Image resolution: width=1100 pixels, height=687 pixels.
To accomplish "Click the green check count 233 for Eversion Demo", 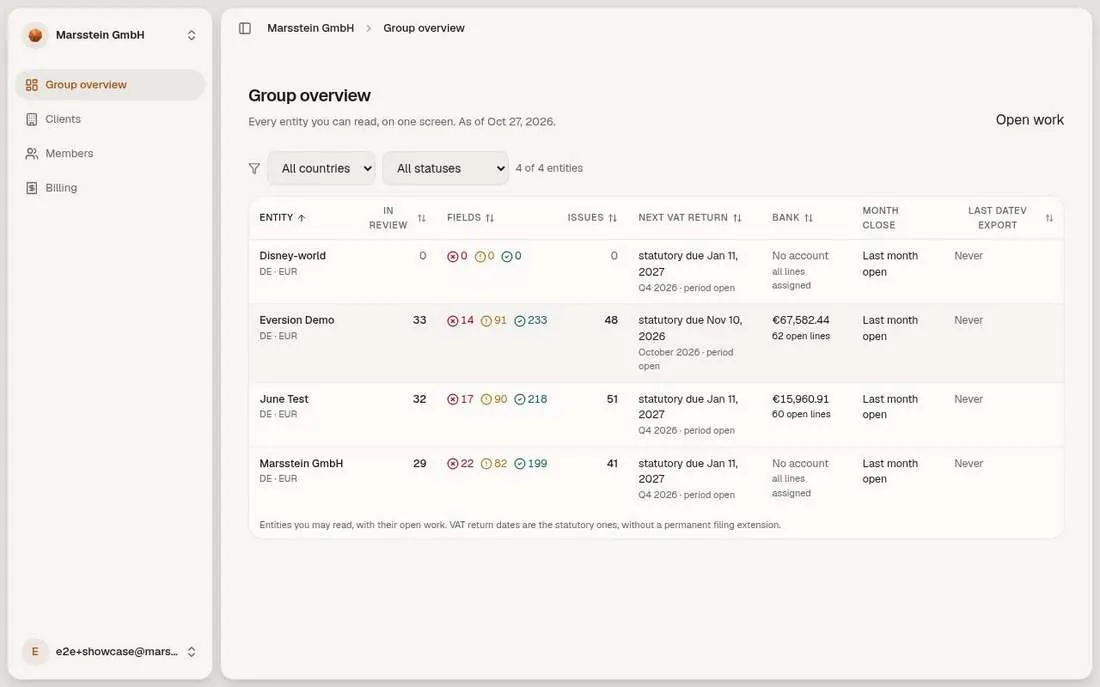I will click(530, 321).
